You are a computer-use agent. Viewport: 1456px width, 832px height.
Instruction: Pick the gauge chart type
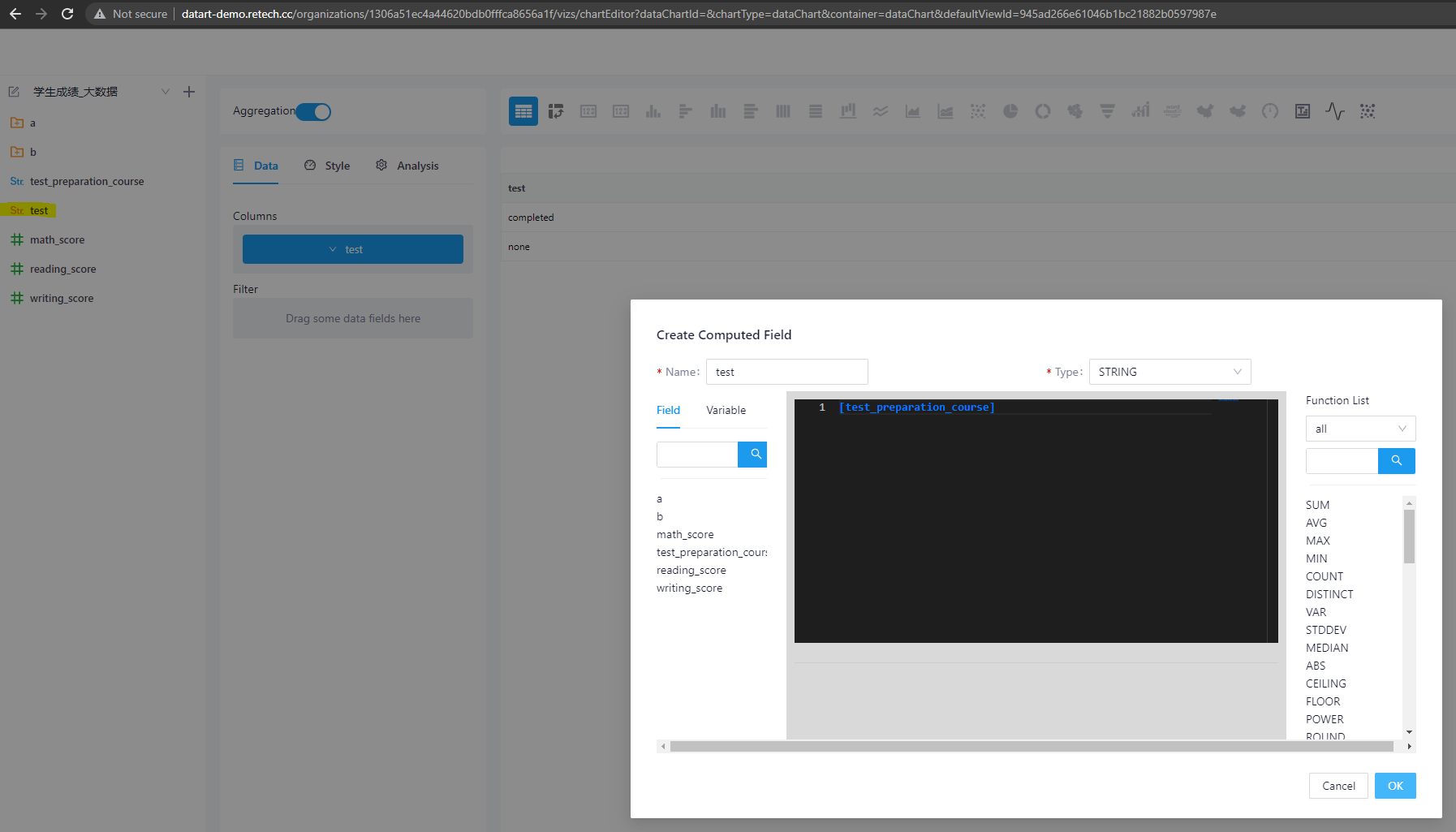1269,111
